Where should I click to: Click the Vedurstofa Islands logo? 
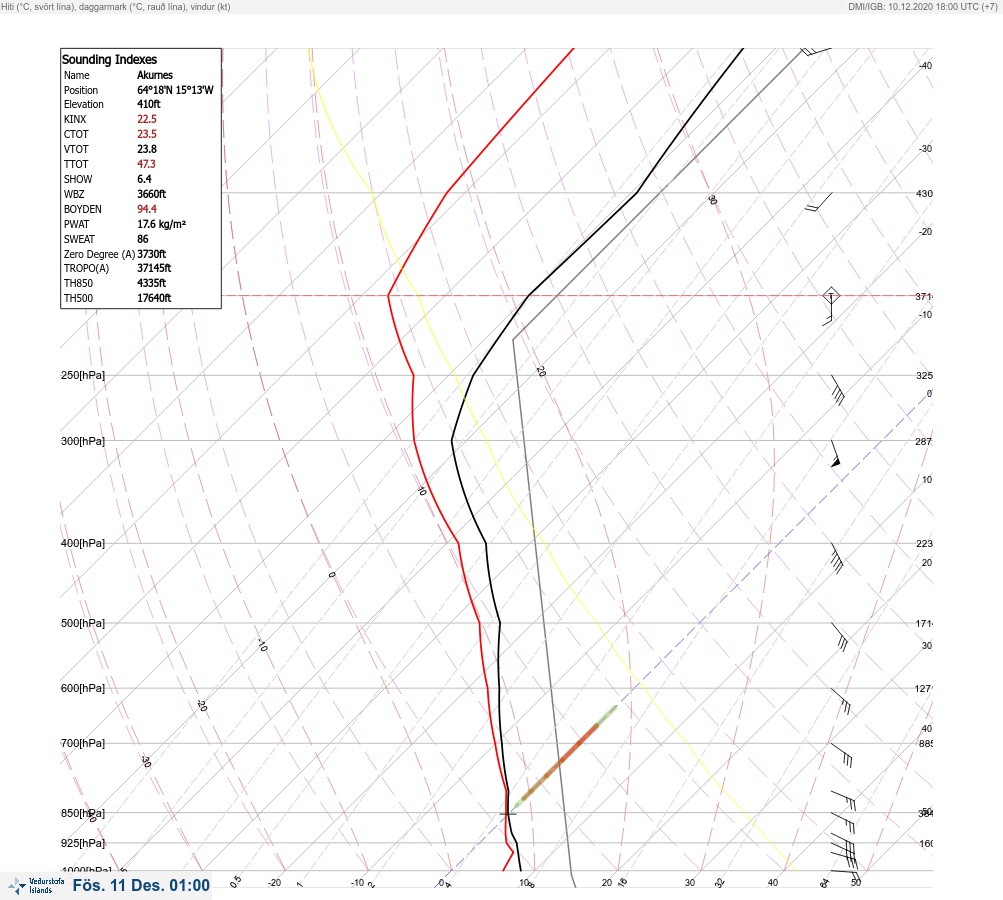pos(36,886)
